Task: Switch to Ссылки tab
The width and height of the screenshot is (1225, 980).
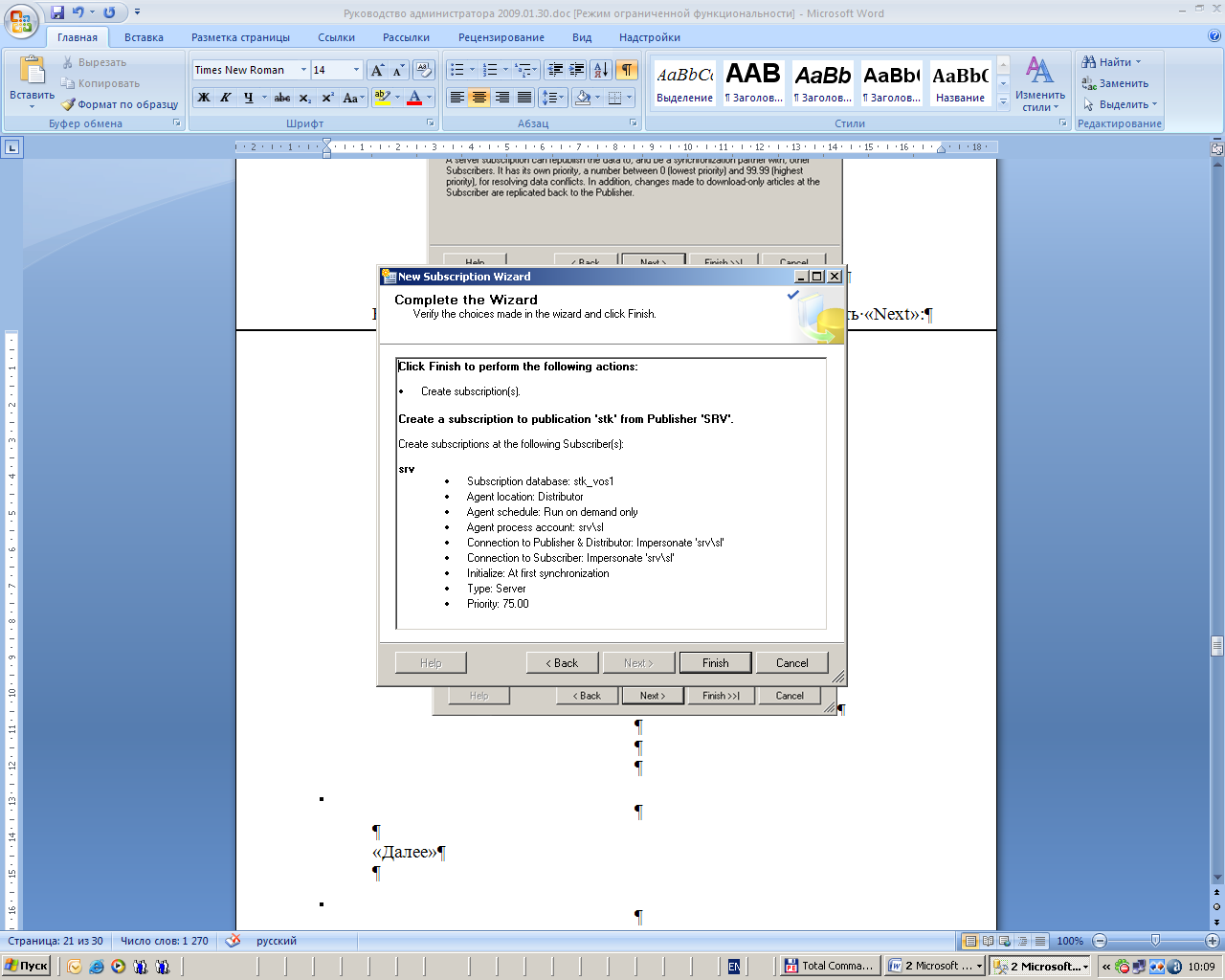Action: (336, 37)
